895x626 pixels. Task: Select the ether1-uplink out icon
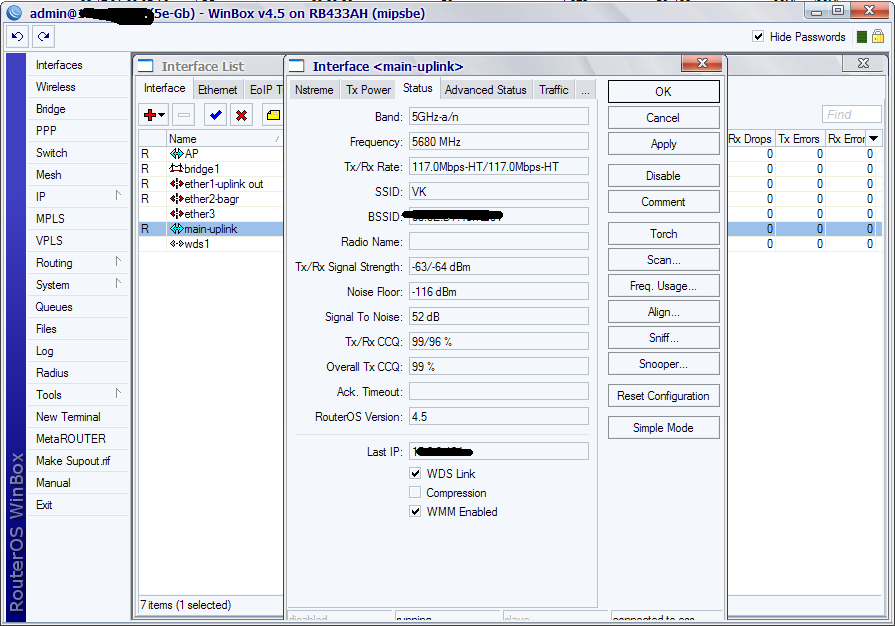click(x=176, y=184)
